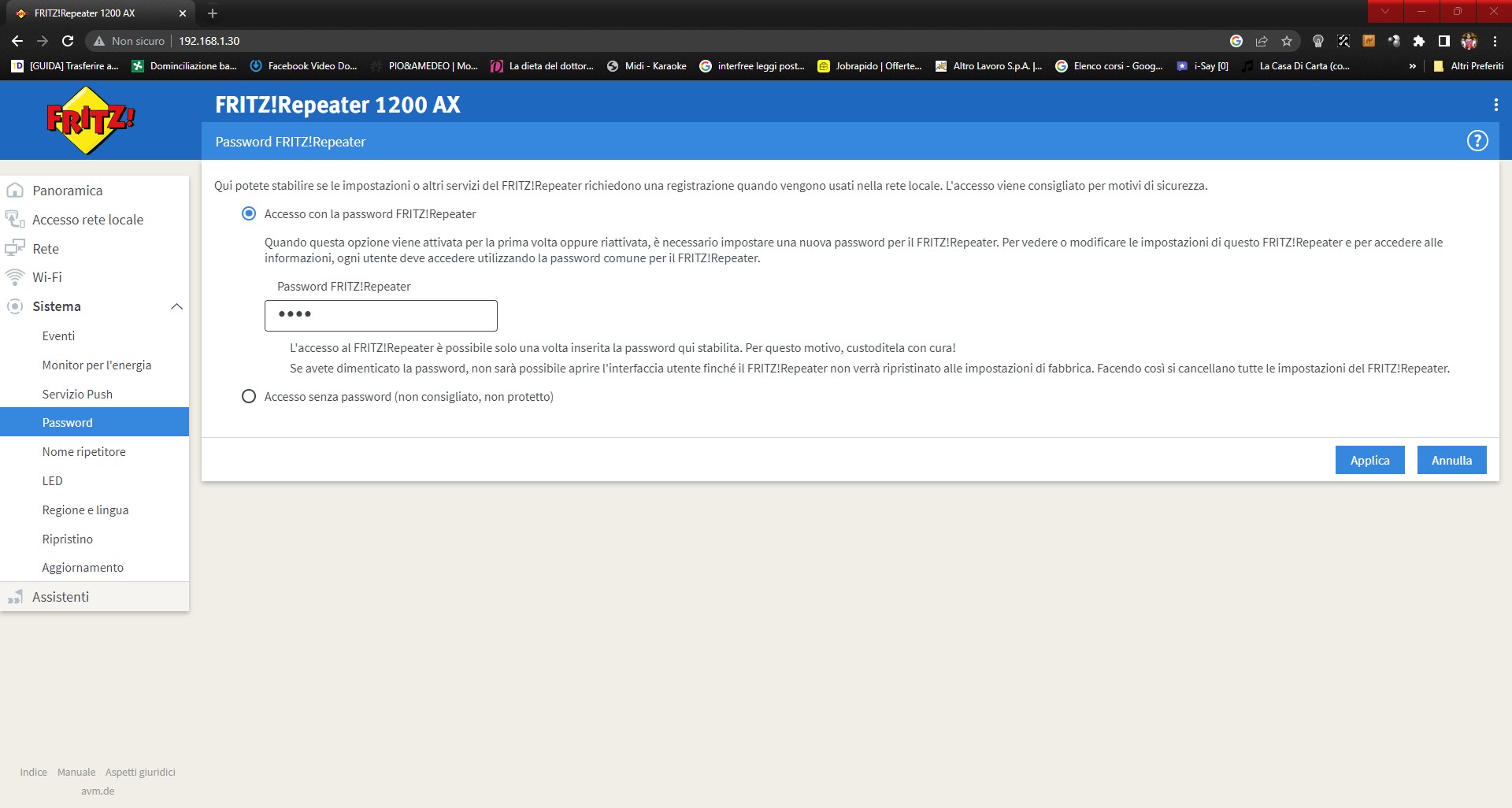Viewport: 1512px width, 808px height.
Task: Open the Jobrapido | Offerte bookmark
Action: click(869, 66)
